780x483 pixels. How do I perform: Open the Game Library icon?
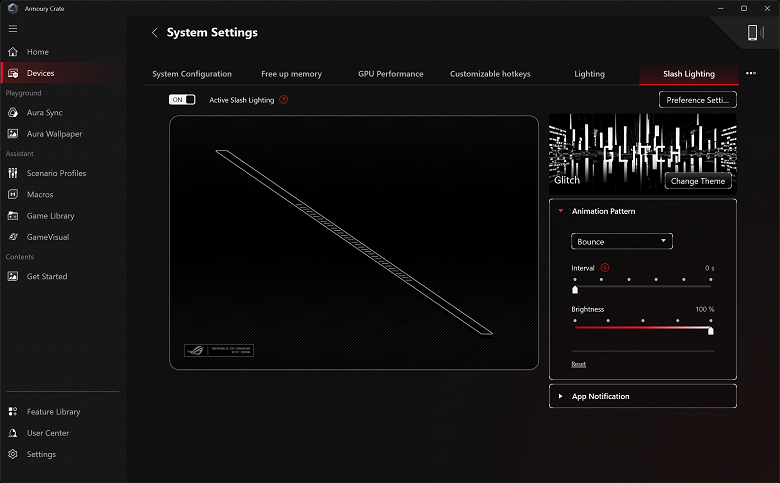tap(13, 216)
